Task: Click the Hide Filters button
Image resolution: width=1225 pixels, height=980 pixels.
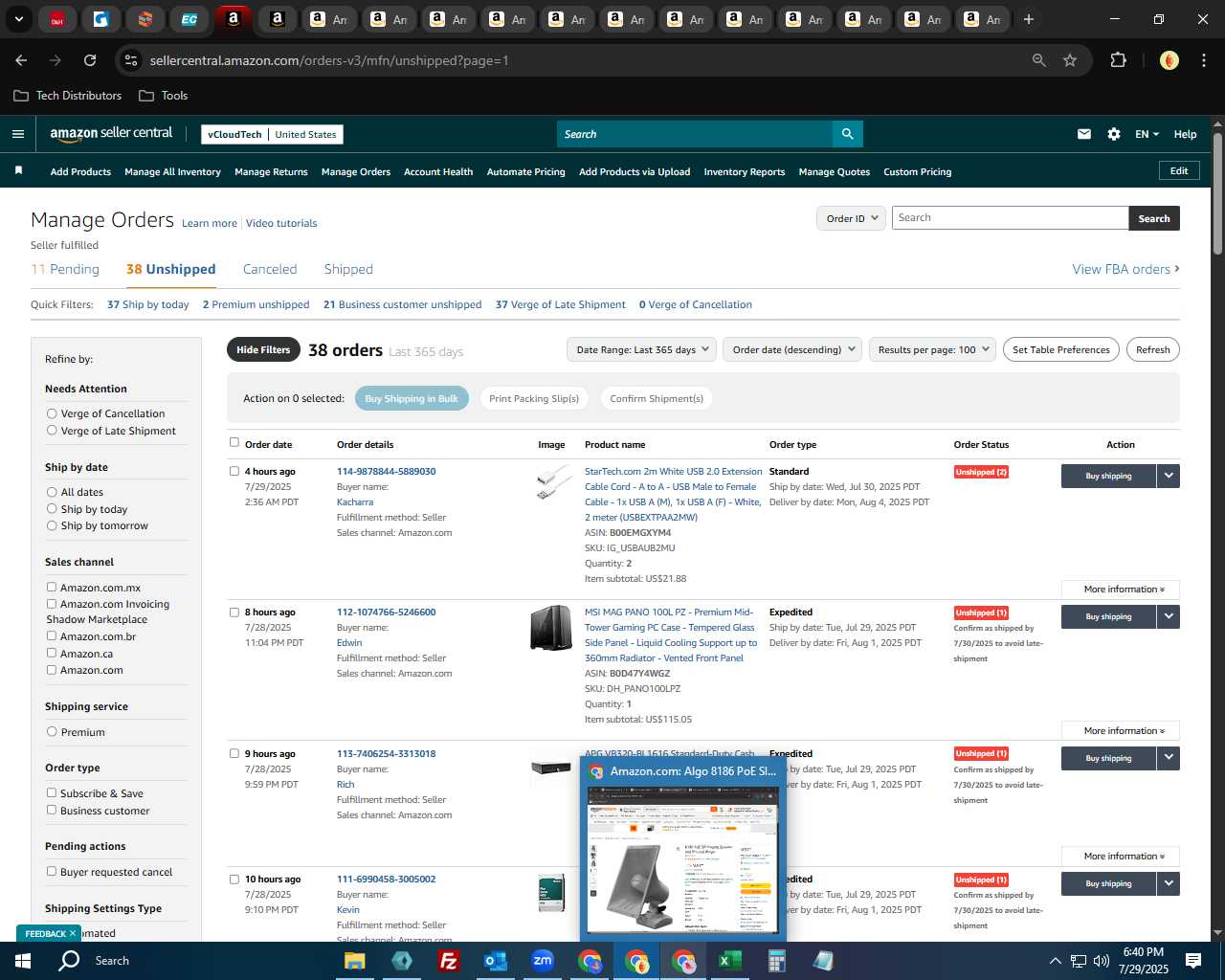Action: 263,349
